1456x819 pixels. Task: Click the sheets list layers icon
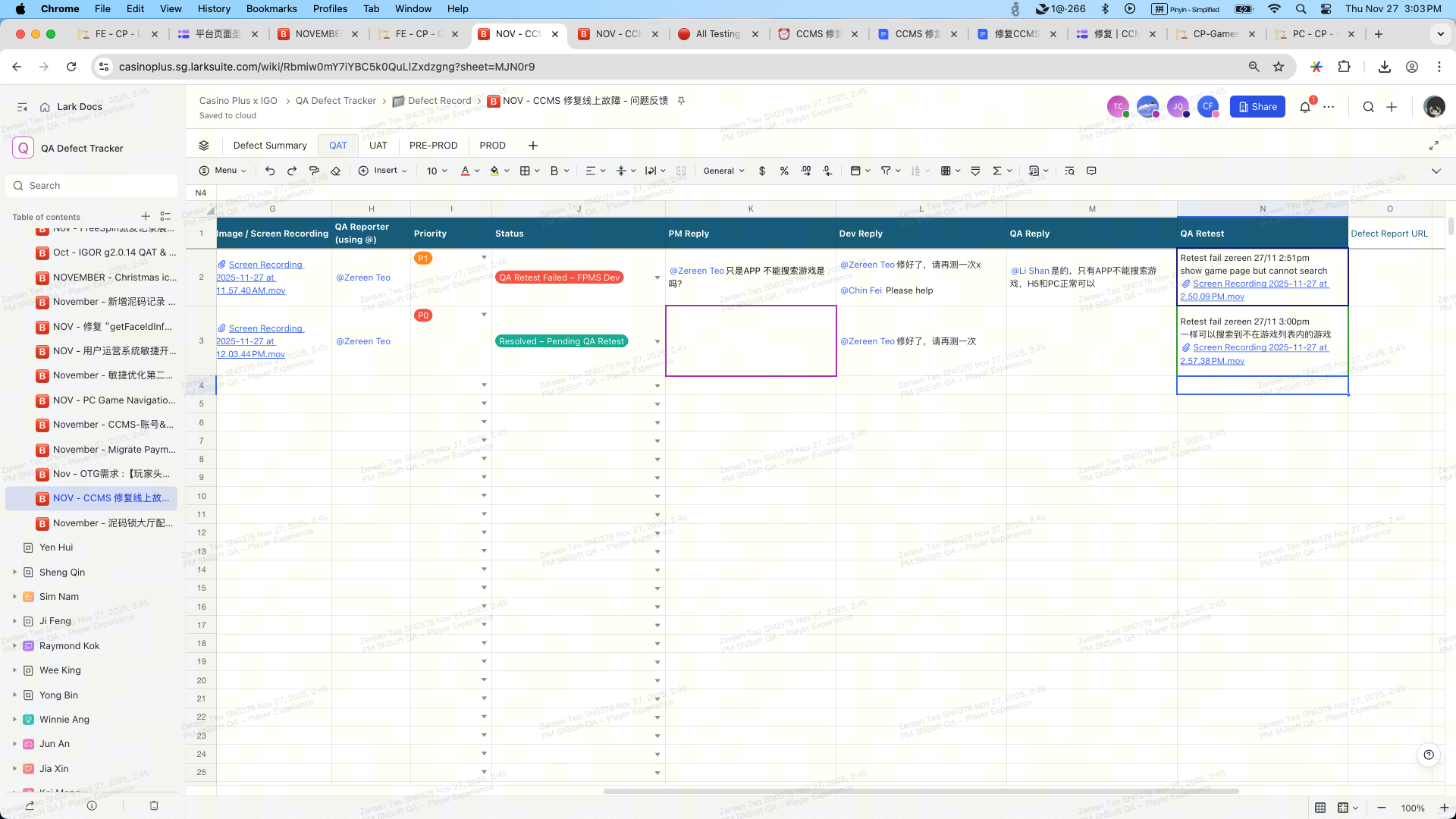click(x=204, y=146)
